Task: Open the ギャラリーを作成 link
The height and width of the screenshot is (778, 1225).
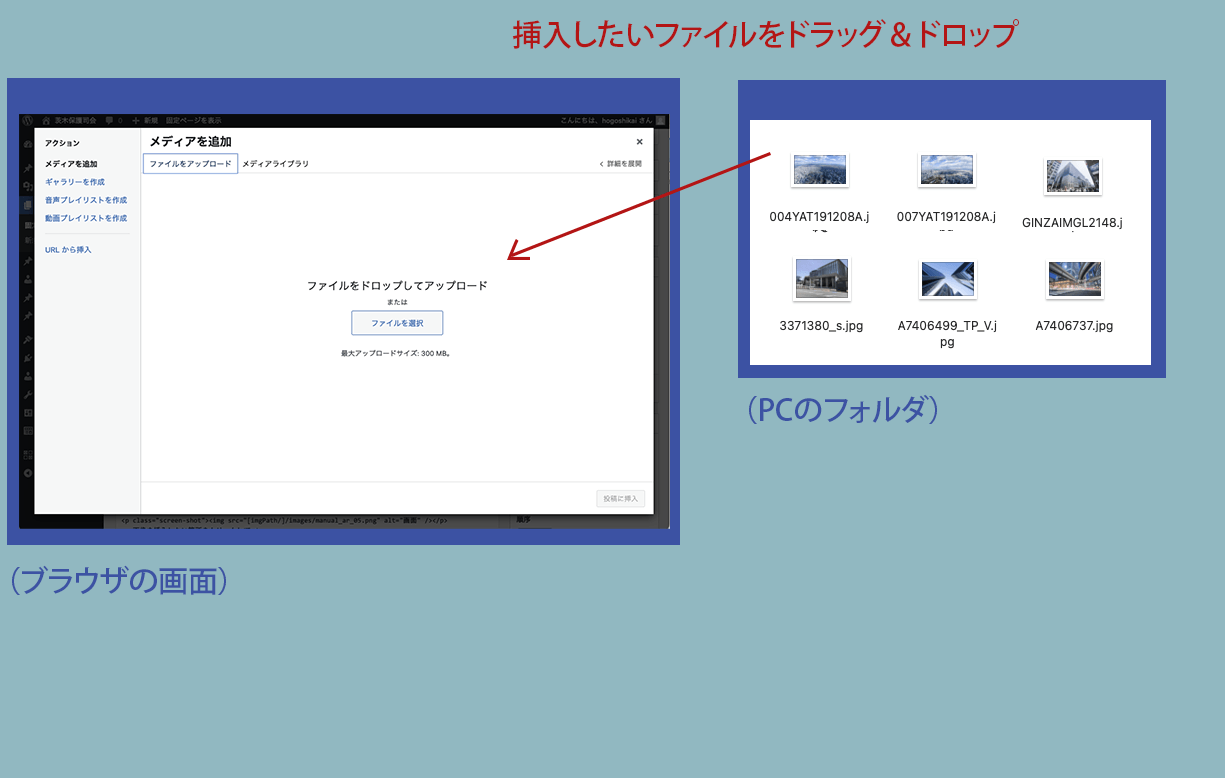Action: 75,182
